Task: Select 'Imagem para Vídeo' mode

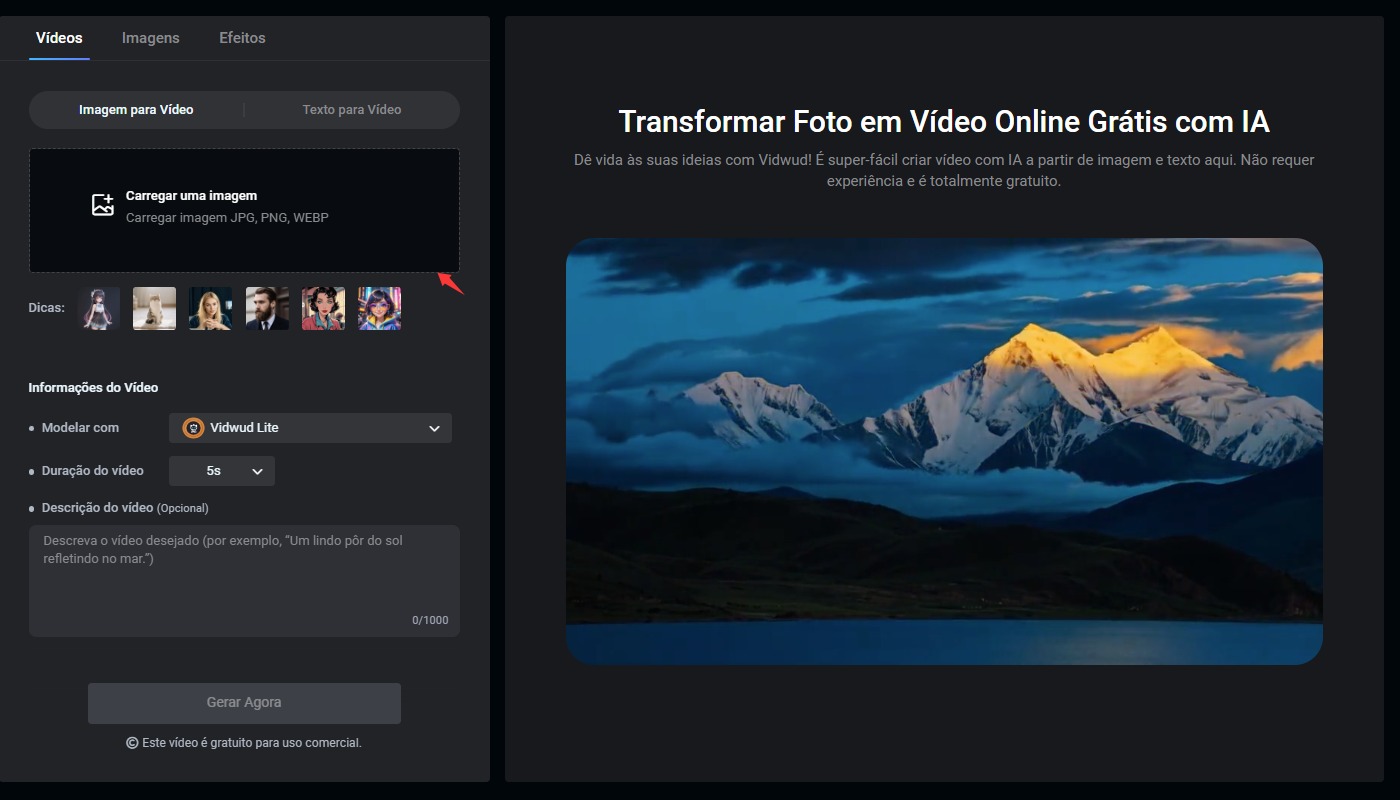Action: pos(136,109)
